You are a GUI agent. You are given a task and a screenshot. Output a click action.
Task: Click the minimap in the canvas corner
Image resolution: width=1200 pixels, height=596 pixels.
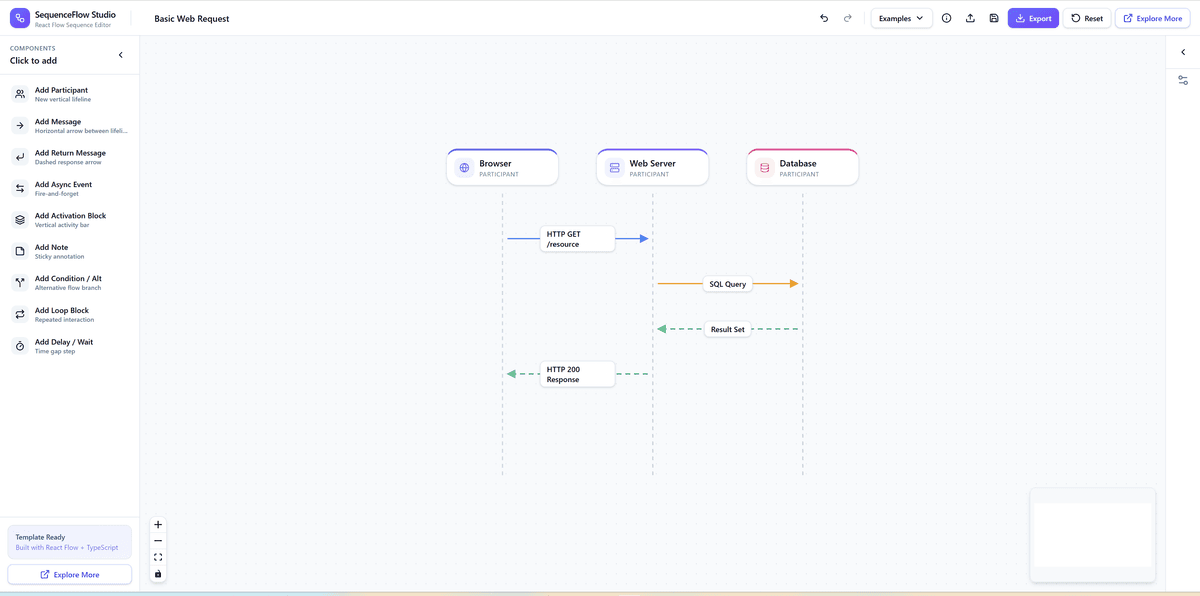click(x=1093, y=535)
